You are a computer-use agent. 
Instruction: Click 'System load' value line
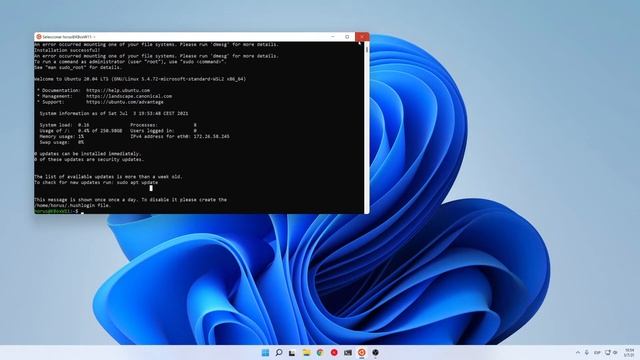64,125
